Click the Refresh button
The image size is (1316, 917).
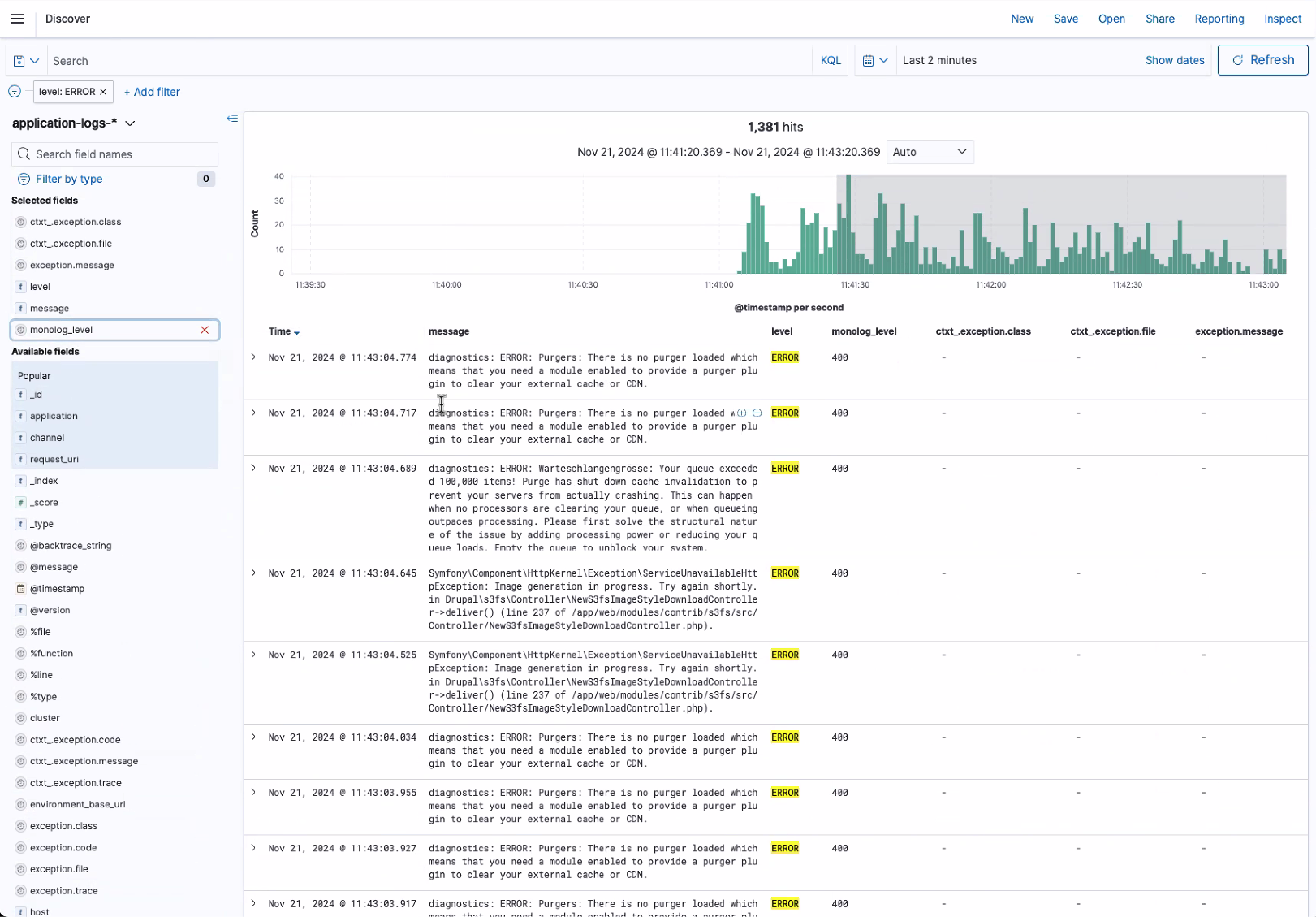(x=1262, y=59)
